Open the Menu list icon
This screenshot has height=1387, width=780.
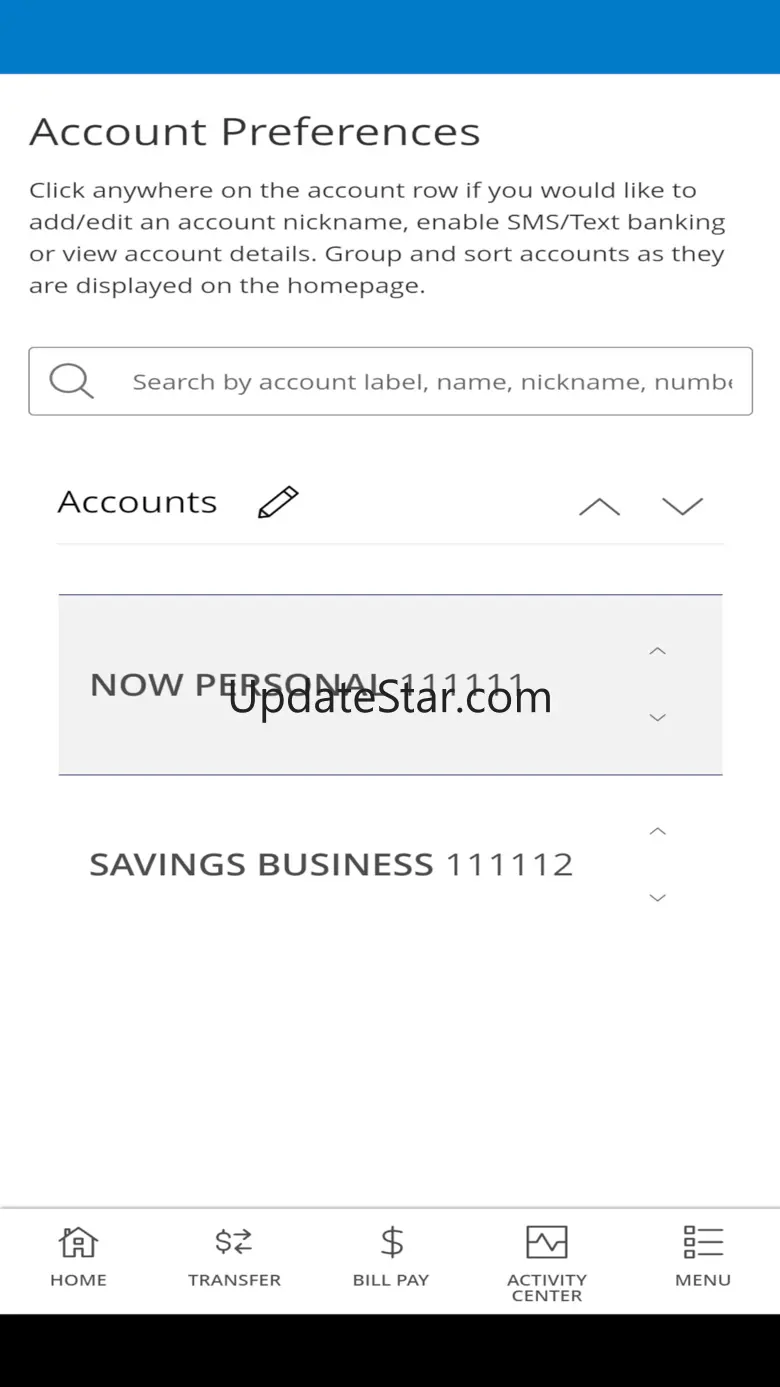click(x=703, y=1243)
